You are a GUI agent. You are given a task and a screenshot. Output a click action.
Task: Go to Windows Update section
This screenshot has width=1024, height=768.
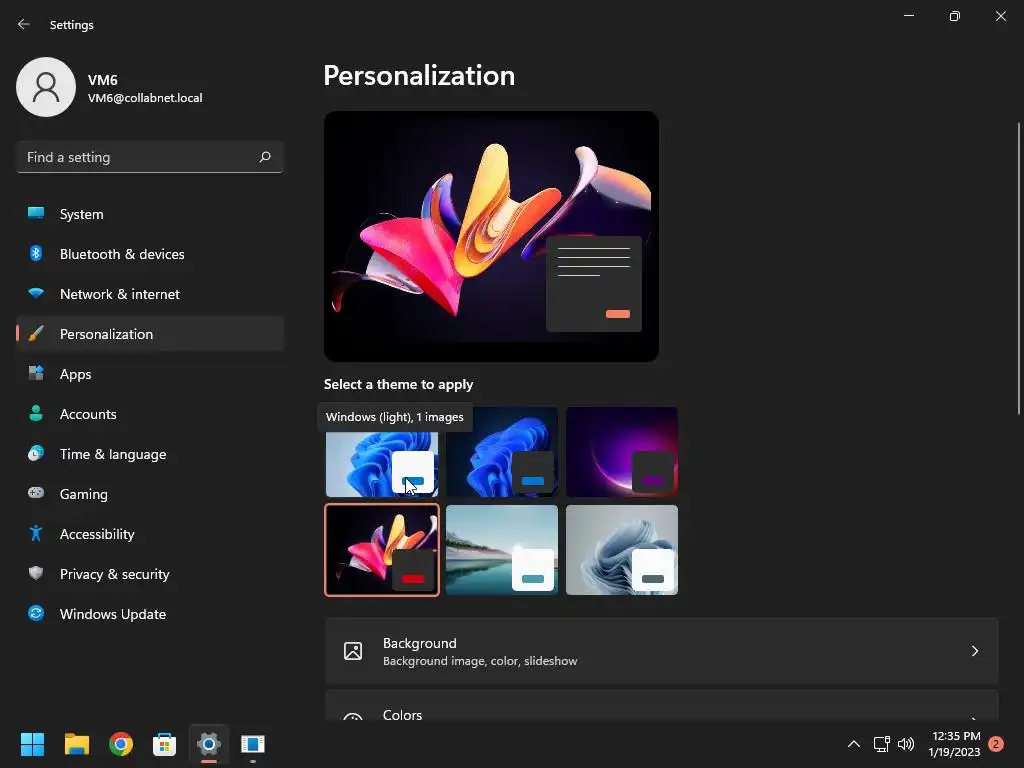coord(150,614)
